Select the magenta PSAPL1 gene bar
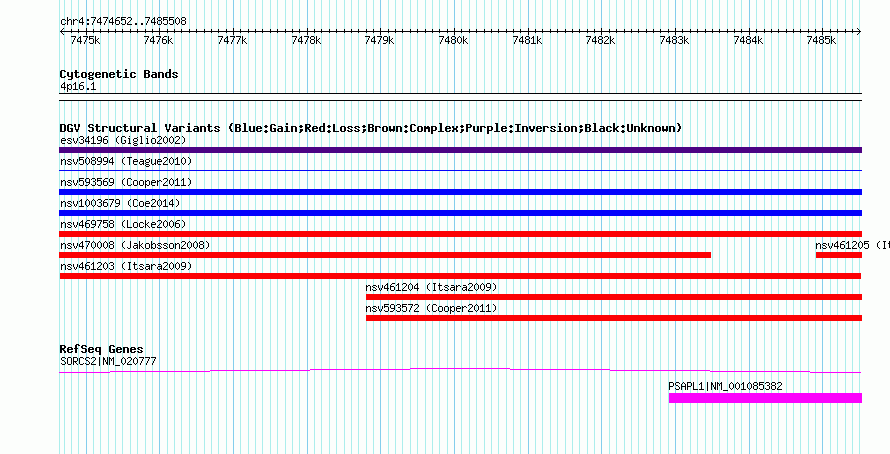 coord(766,398)
